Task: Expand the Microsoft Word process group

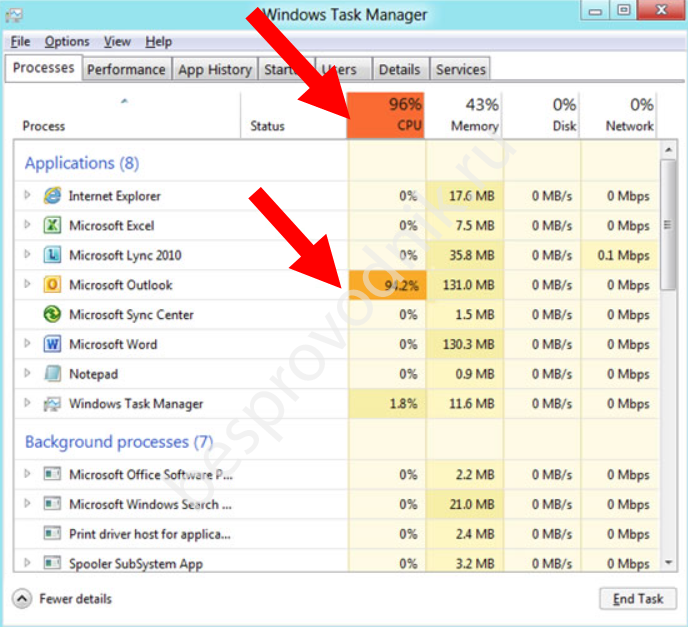Action: pos(27,343)
